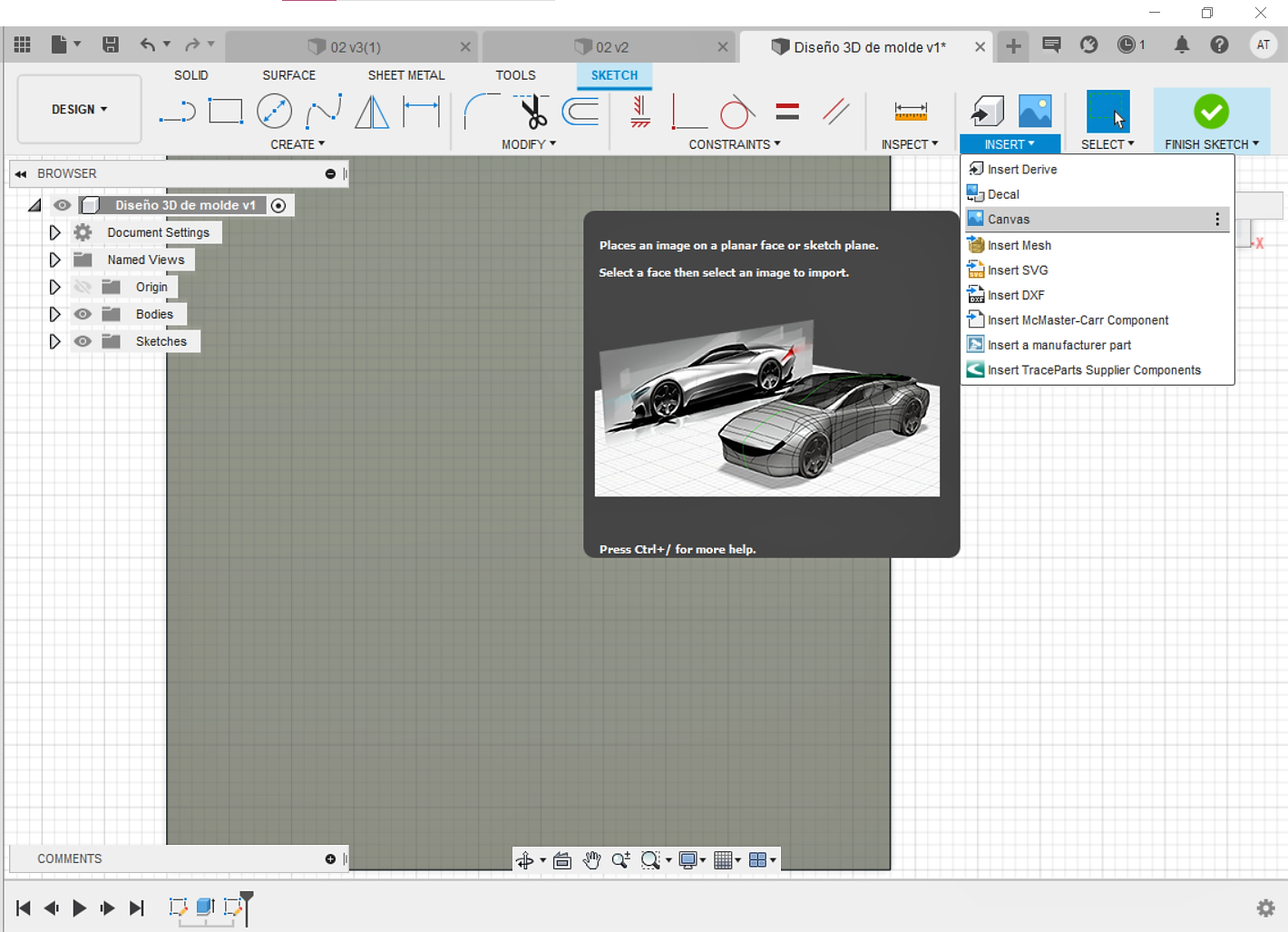This screenshot has height=932, width=1288.
Task: Expand the Named Views node
Action: [x=54, y=260]
